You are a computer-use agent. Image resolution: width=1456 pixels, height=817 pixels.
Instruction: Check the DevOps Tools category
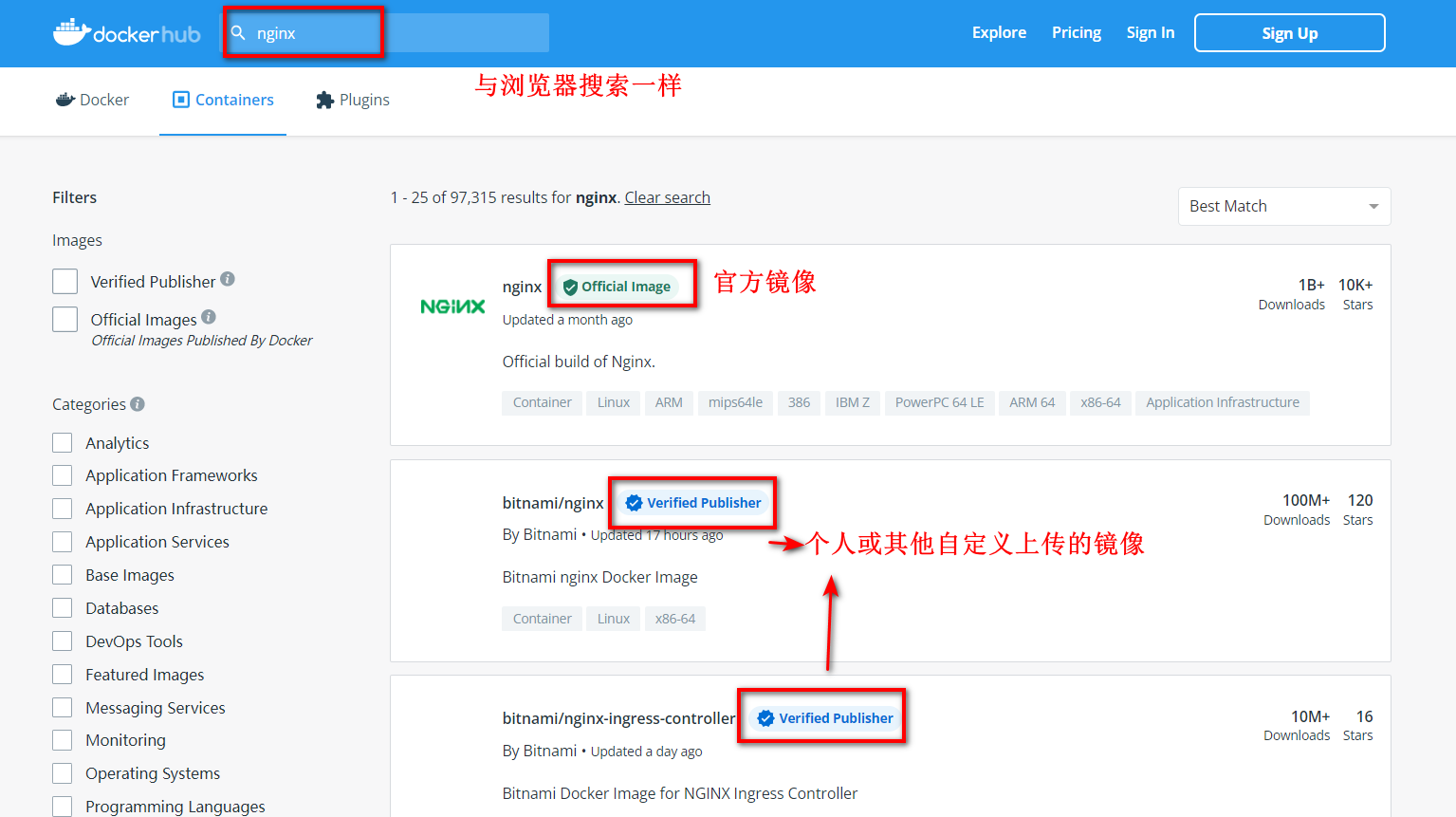point(63,641)
